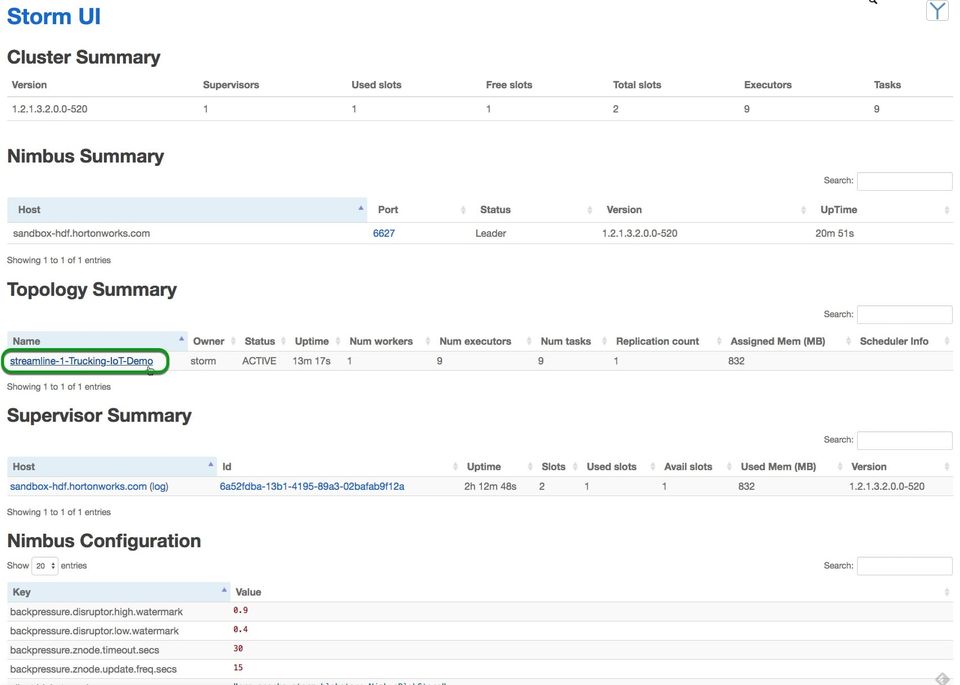
Task: Click the Storm UI title link
Action: click(54, 17)
